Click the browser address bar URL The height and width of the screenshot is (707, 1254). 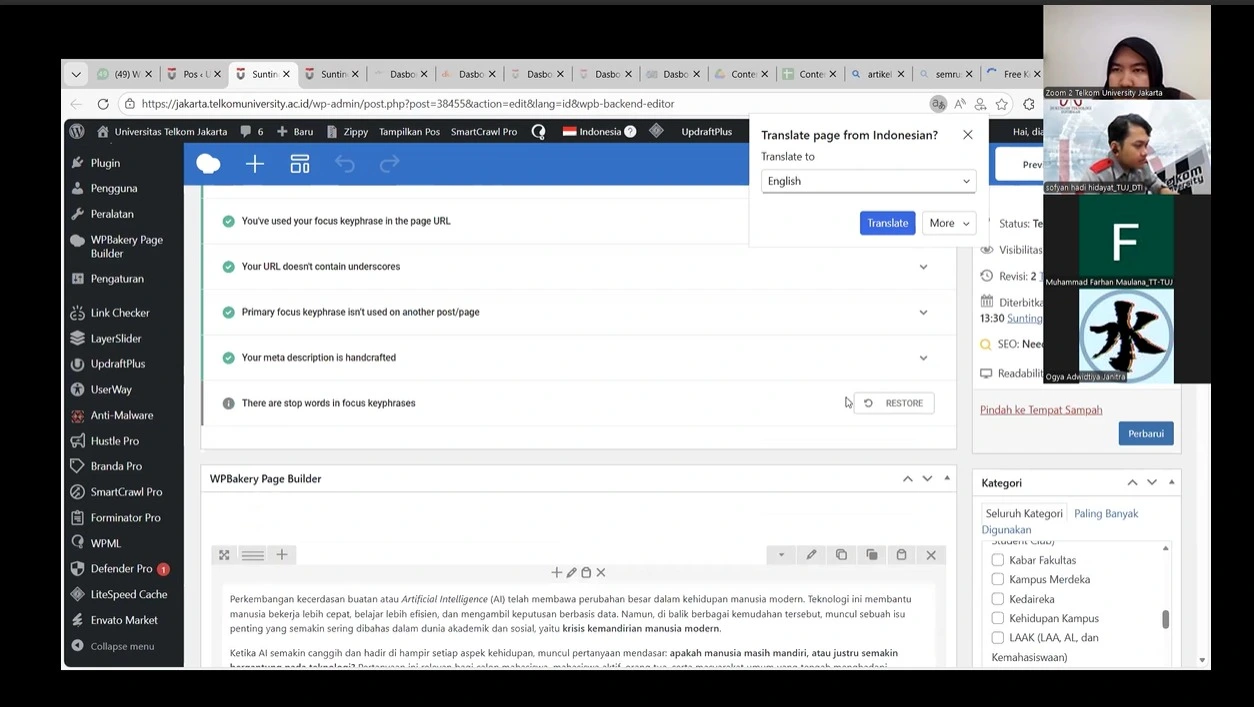coord(407,104)
